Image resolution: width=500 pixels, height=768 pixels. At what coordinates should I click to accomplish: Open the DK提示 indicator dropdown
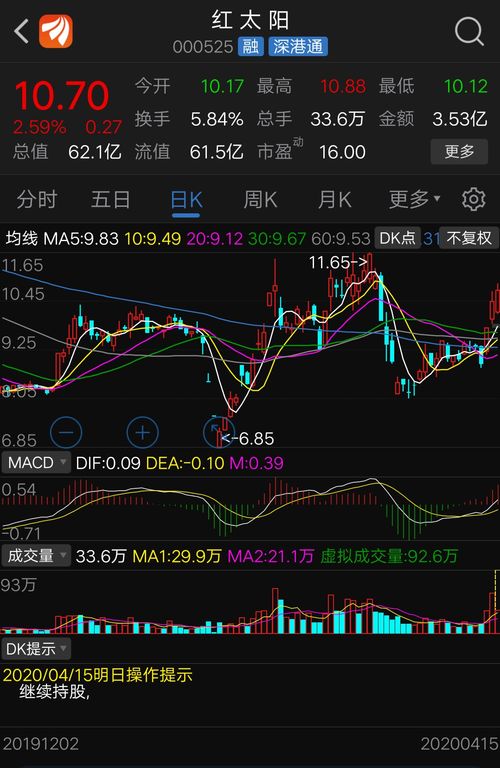point(36,649)
